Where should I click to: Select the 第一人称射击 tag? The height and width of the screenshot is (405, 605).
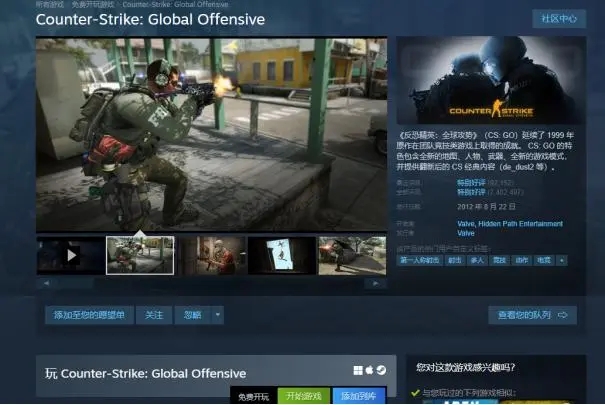(419, 260)
